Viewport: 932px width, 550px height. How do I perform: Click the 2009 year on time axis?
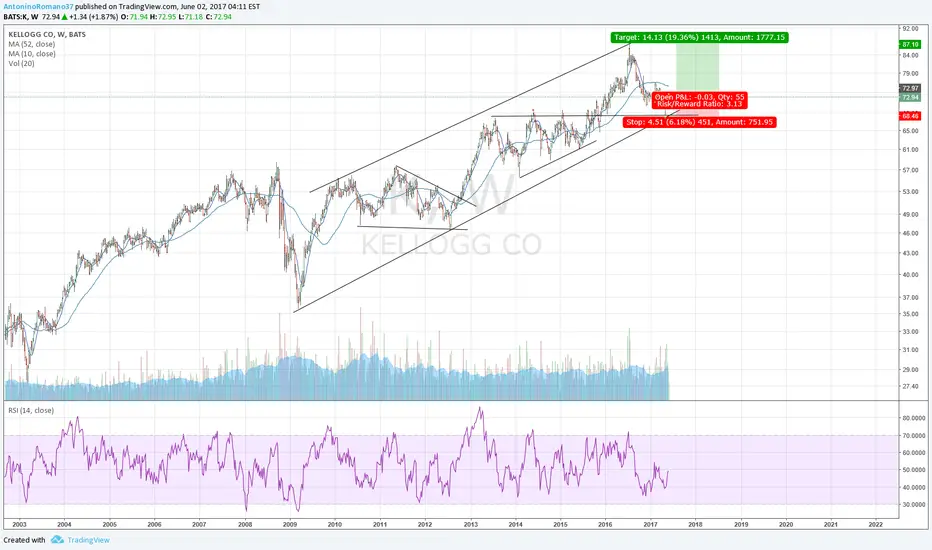[290, 524]
